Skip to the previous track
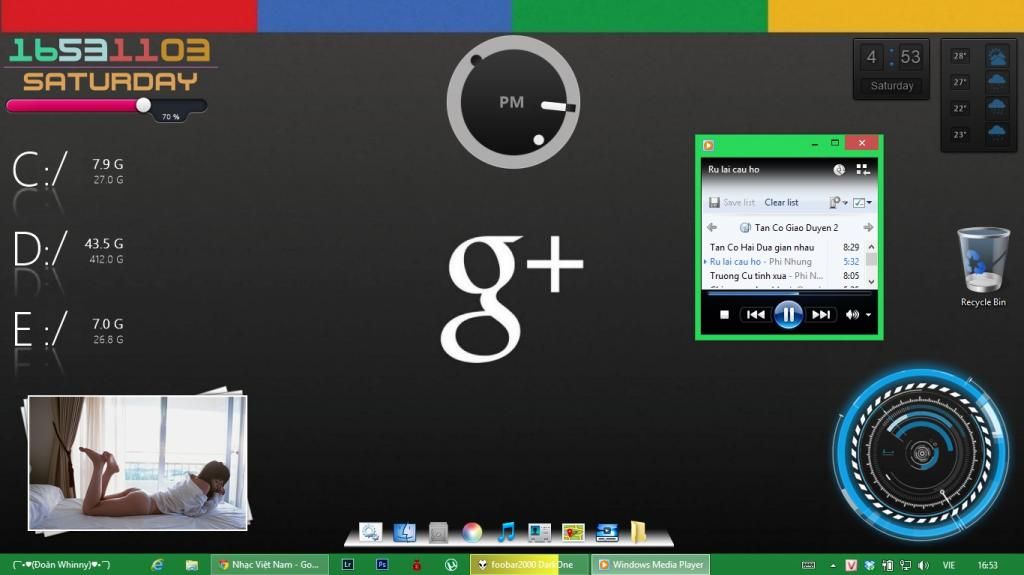This screenshot has height=575, width=1024. click(756, 315)
